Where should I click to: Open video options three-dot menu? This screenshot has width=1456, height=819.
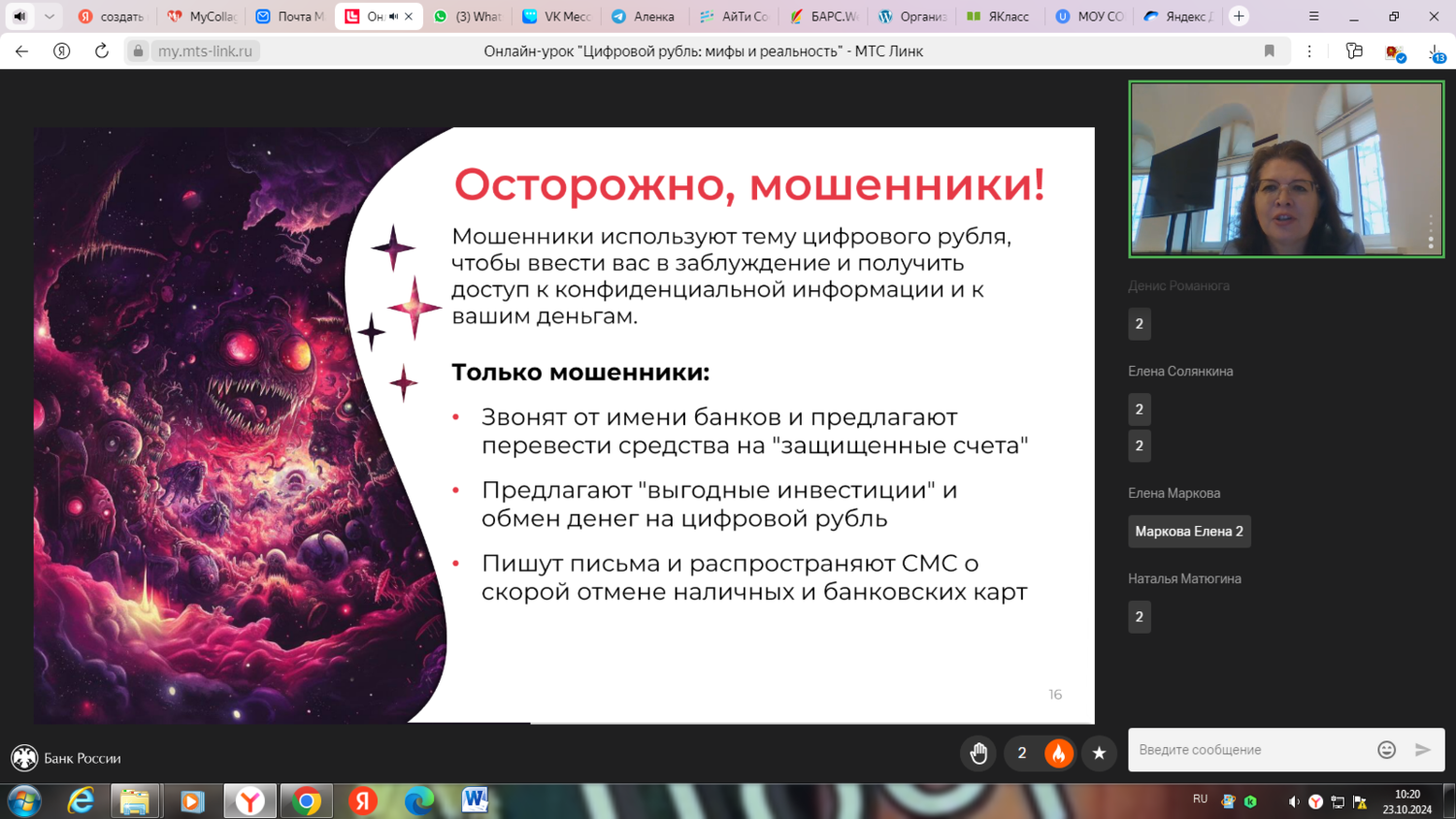[x=1431, y=233]
